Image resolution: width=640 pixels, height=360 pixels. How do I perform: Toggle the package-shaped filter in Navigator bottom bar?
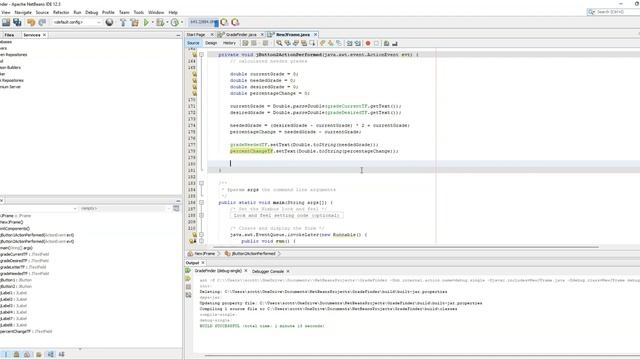click(x=39, y=354)
